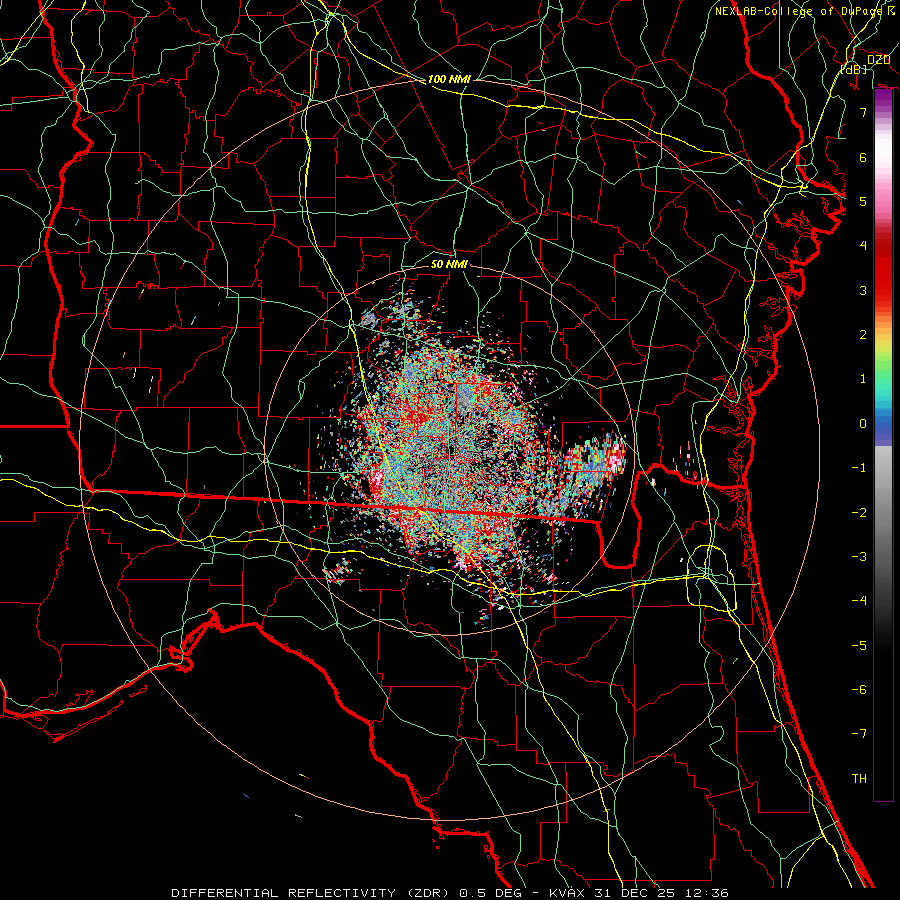The height and width of the screenshot is (900, 900).
Task: Click the TH threshold scale label
Action: pyautogui.click(x=859, y=779)
